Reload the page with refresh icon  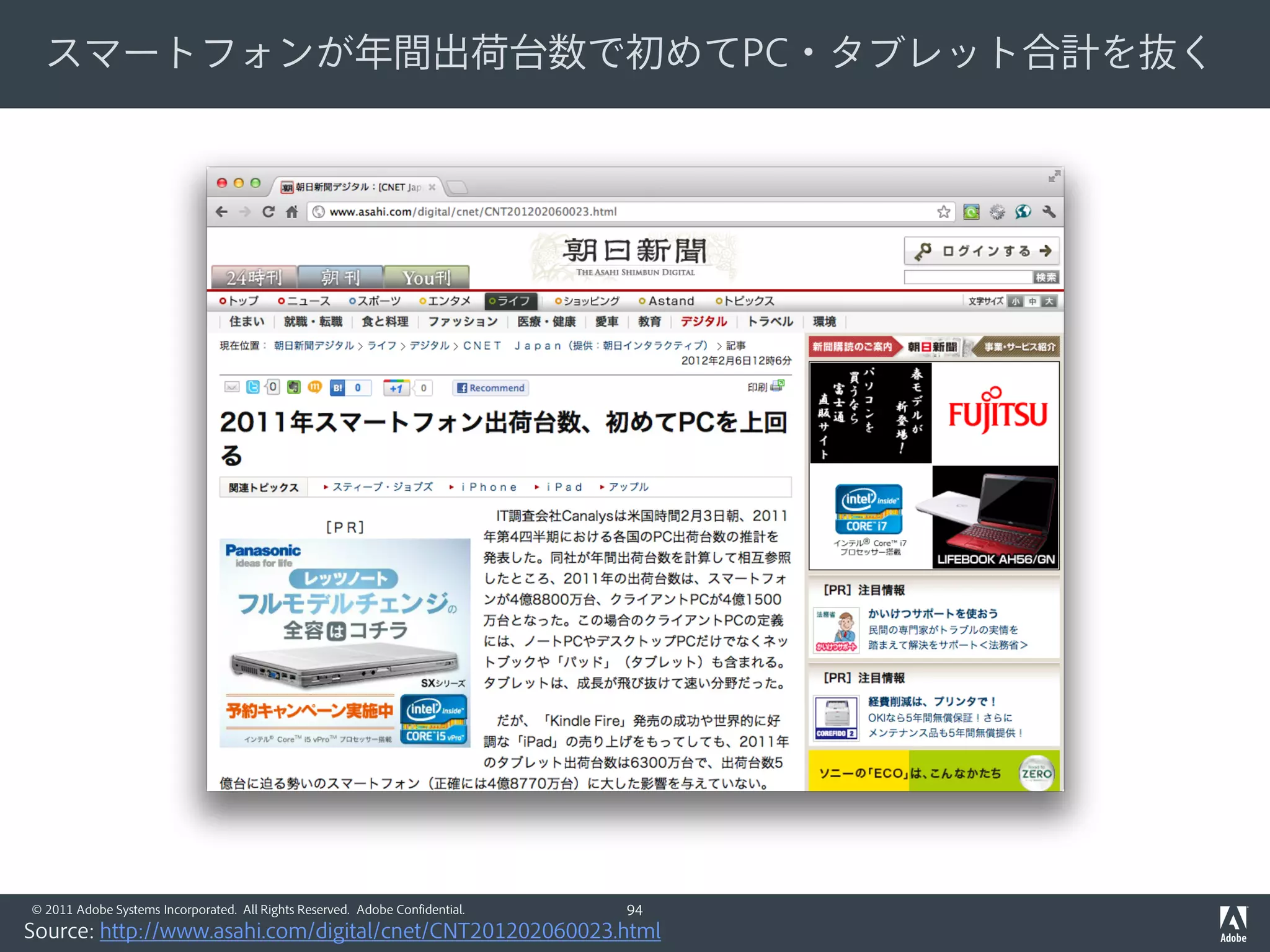click(269, 212)
